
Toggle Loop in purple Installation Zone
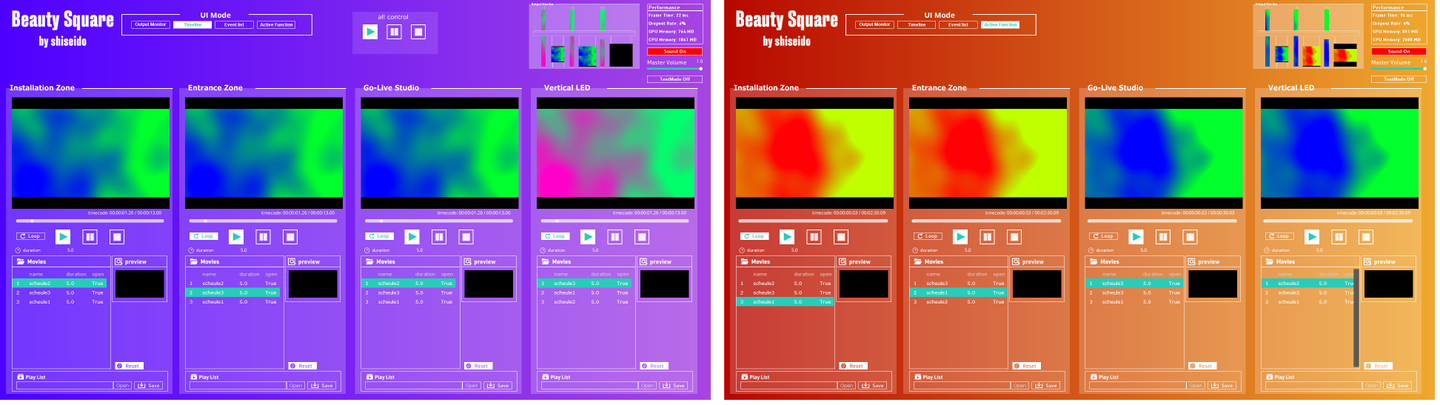coord(30,236)
